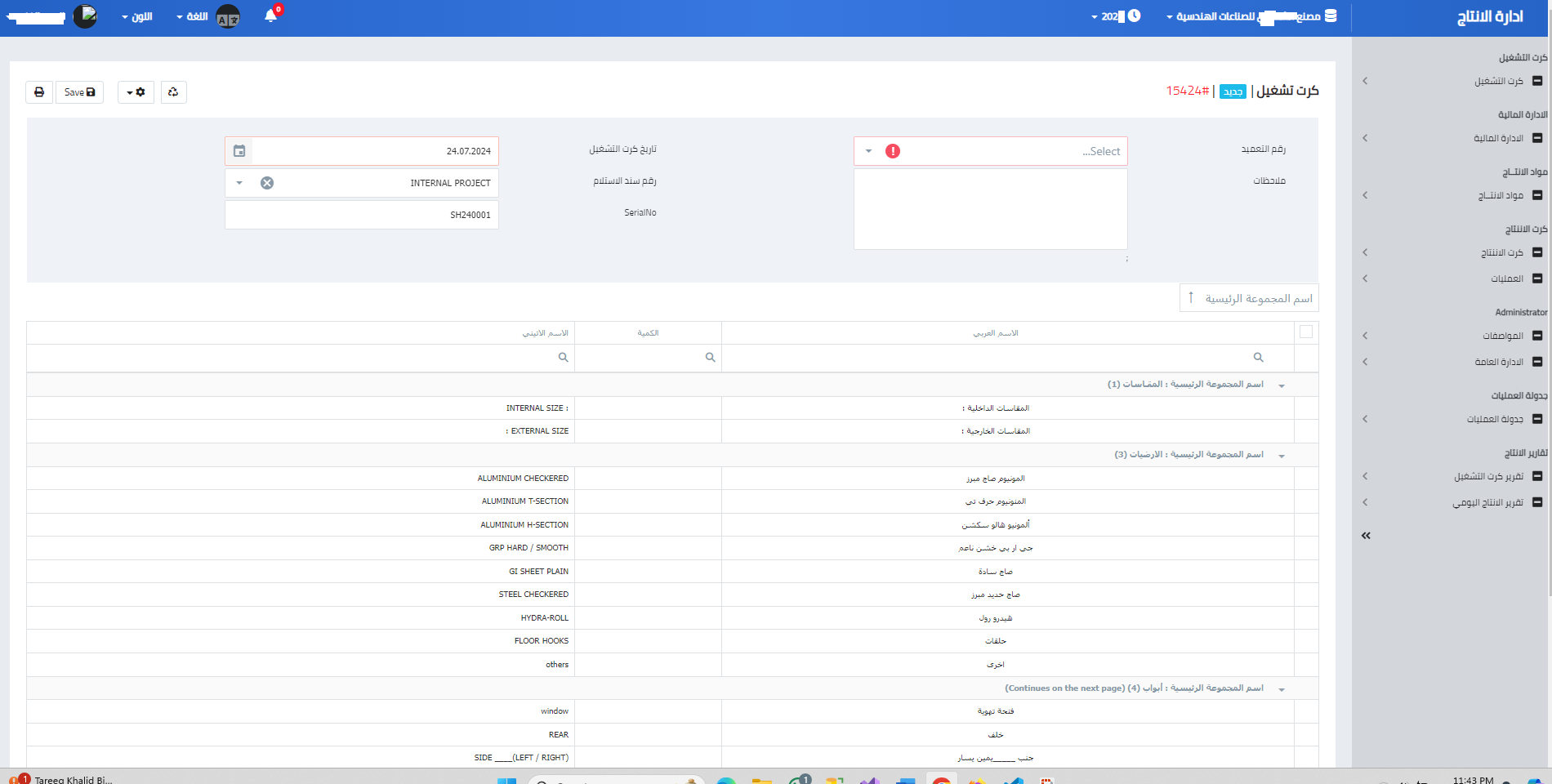Click the SerialNo input field
Viewport: 1552px width, 784px height.
(x=361, y=215)
